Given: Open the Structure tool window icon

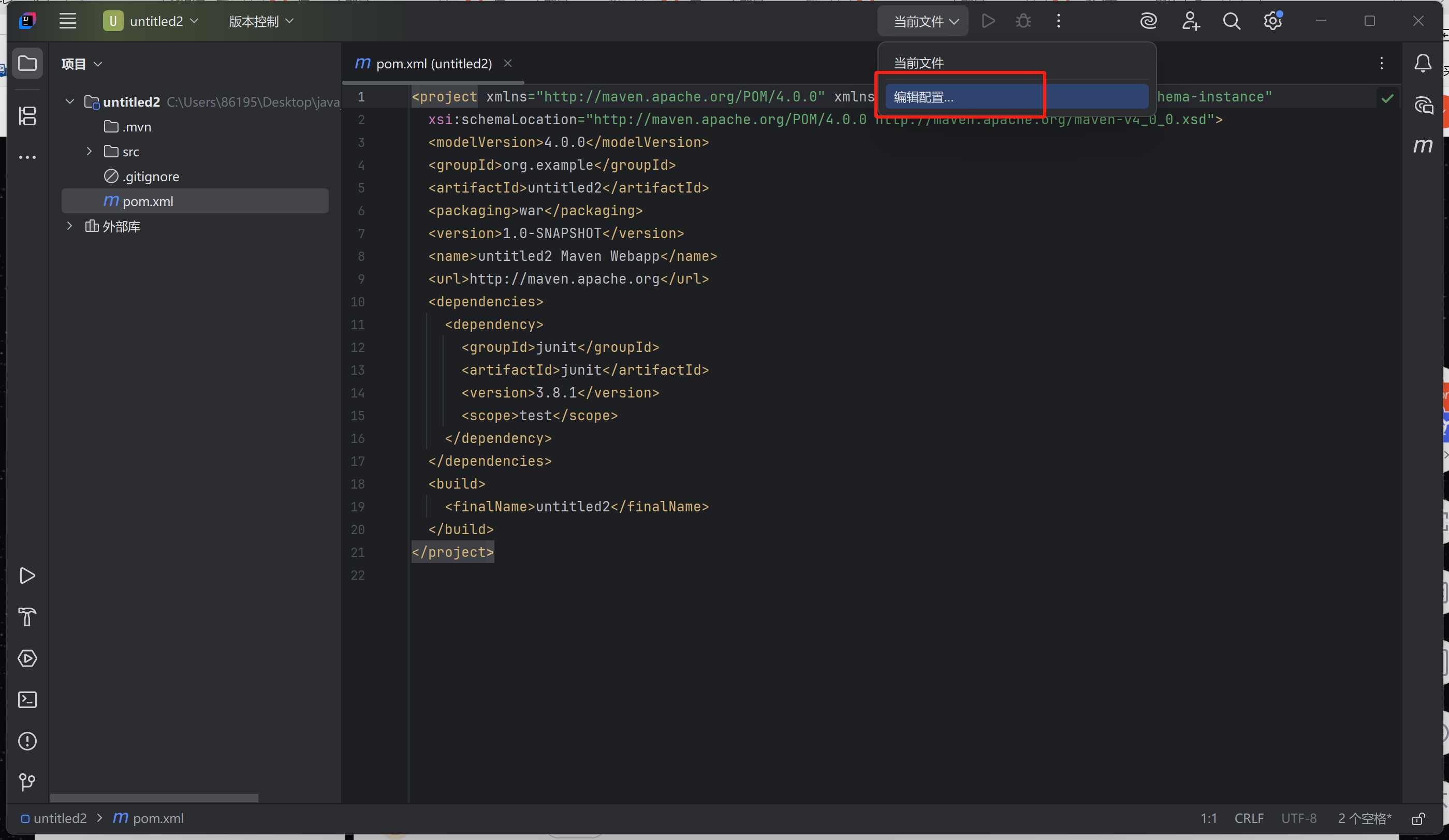Looking at the screenshot, I should click(x=27, y=116).
